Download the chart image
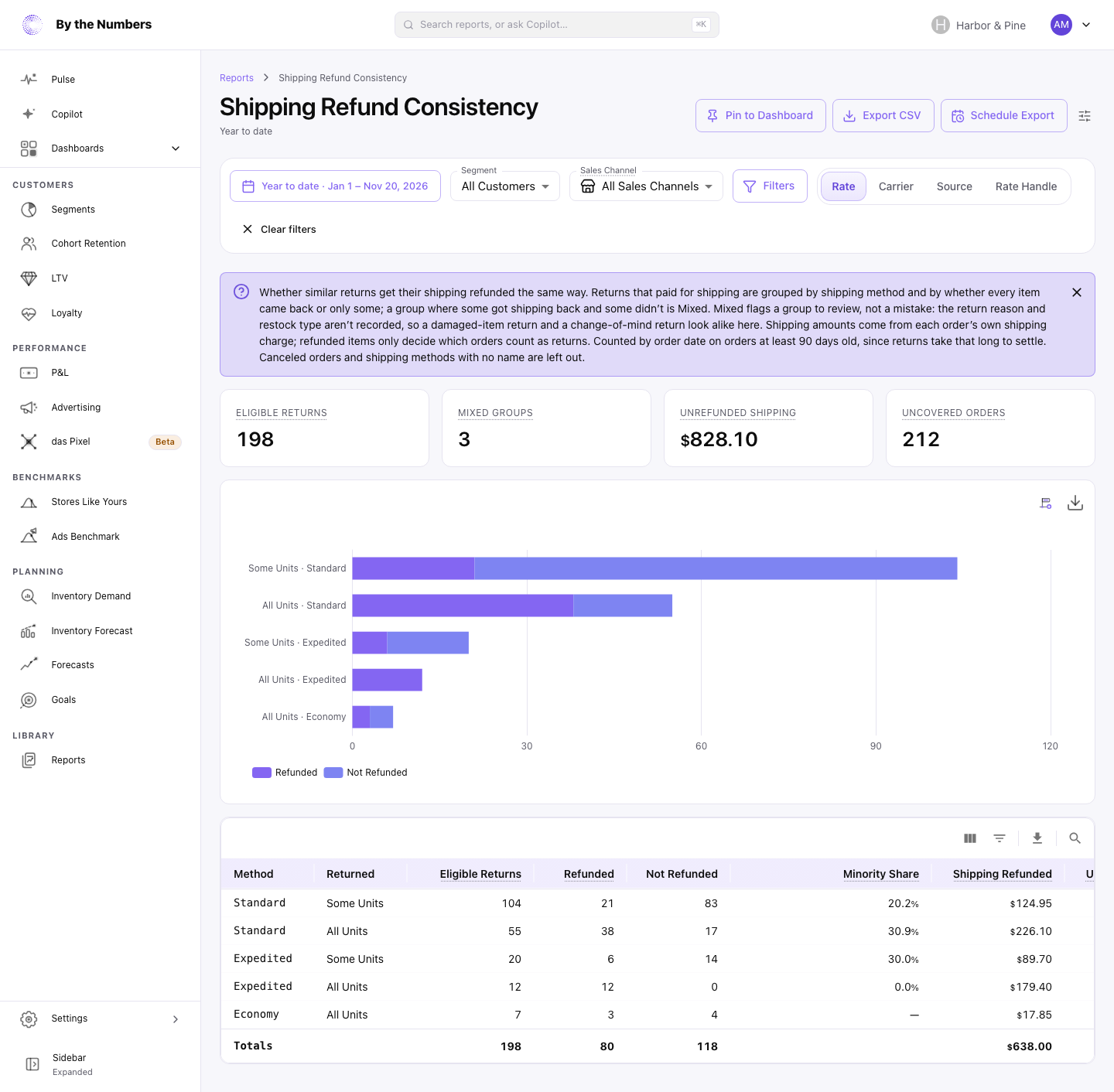This screenshot has width=1114, height=1092. click(x=1075, y=503)
